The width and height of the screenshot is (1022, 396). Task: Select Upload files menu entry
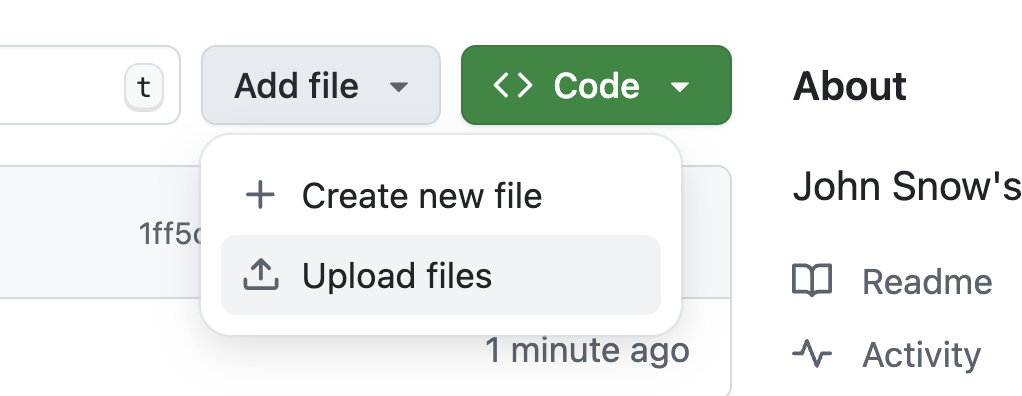pyautogui.click(x=441, y=275)
